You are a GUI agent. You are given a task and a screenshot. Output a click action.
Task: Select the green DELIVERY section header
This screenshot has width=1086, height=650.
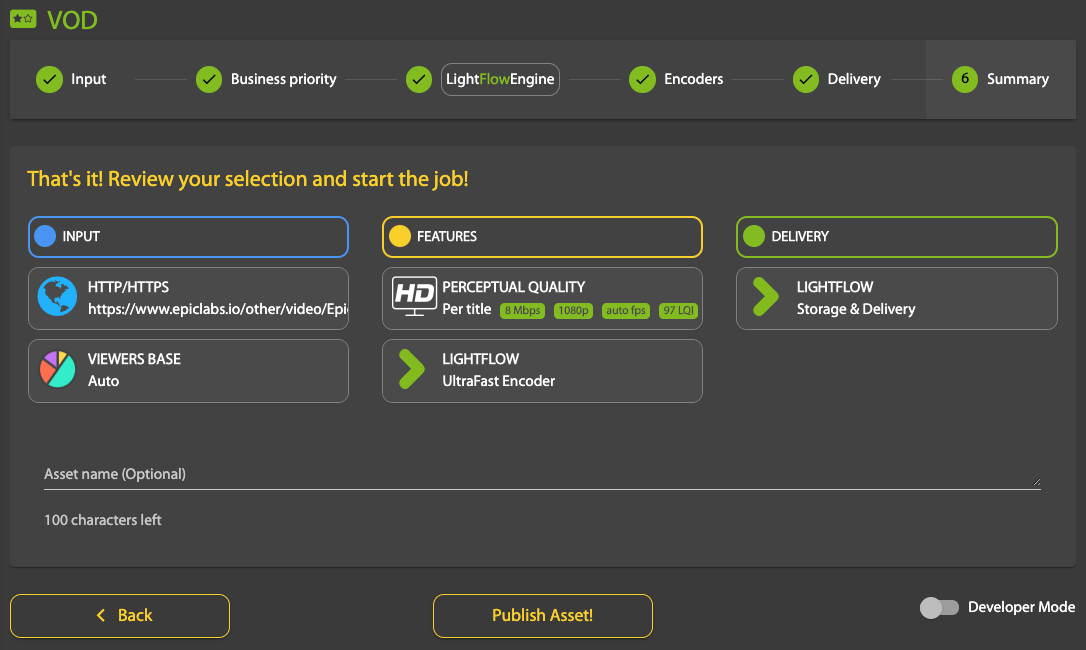click(896, 237)
